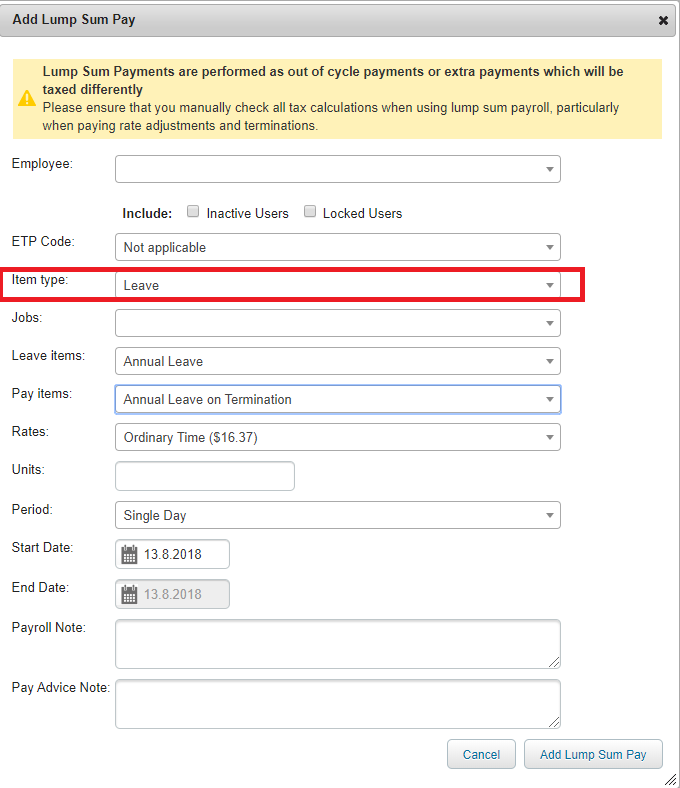Click the Add Lump Sum Pay button
The image size is (680, 788).
[593, 755]
